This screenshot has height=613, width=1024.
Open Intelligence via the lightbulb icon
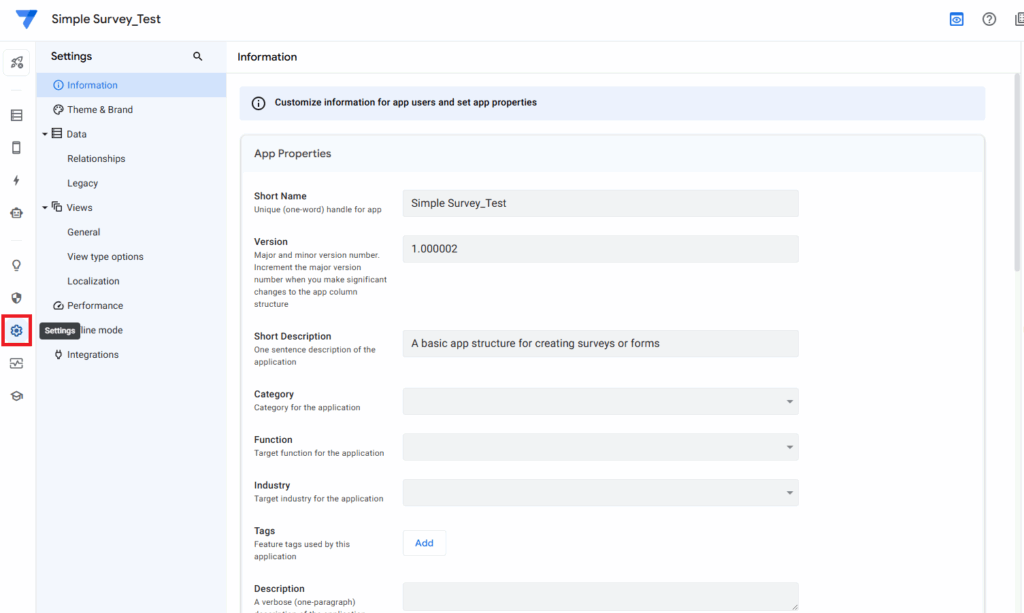(16, 265)
